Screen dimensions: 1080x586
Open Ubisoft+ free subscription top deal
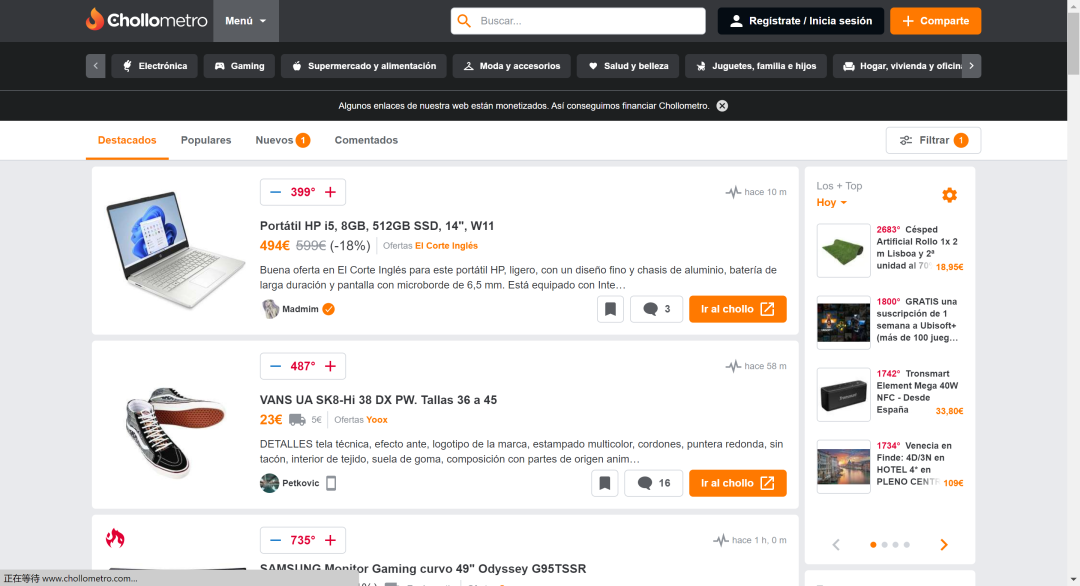(917, 320)
